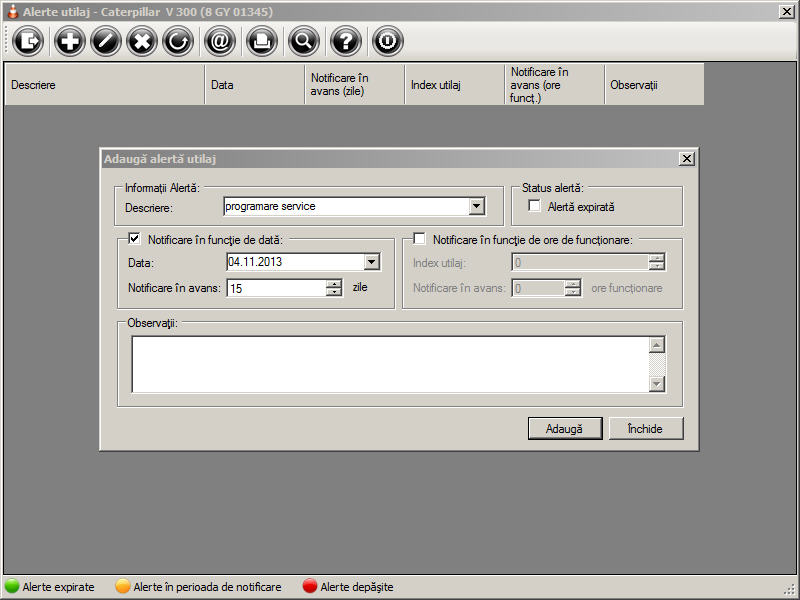Increase Notificare în avans days value
The width and height of the screenshot is (800, 600).
(x=334, y=284)
